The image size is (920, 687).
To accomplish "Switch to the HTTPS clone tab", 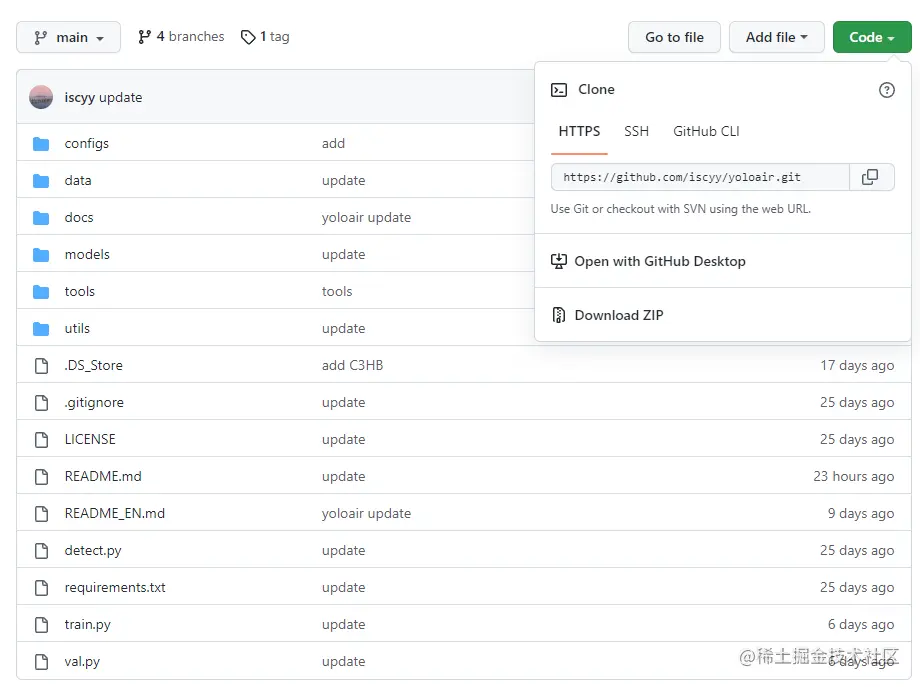I will pos(579,131).
